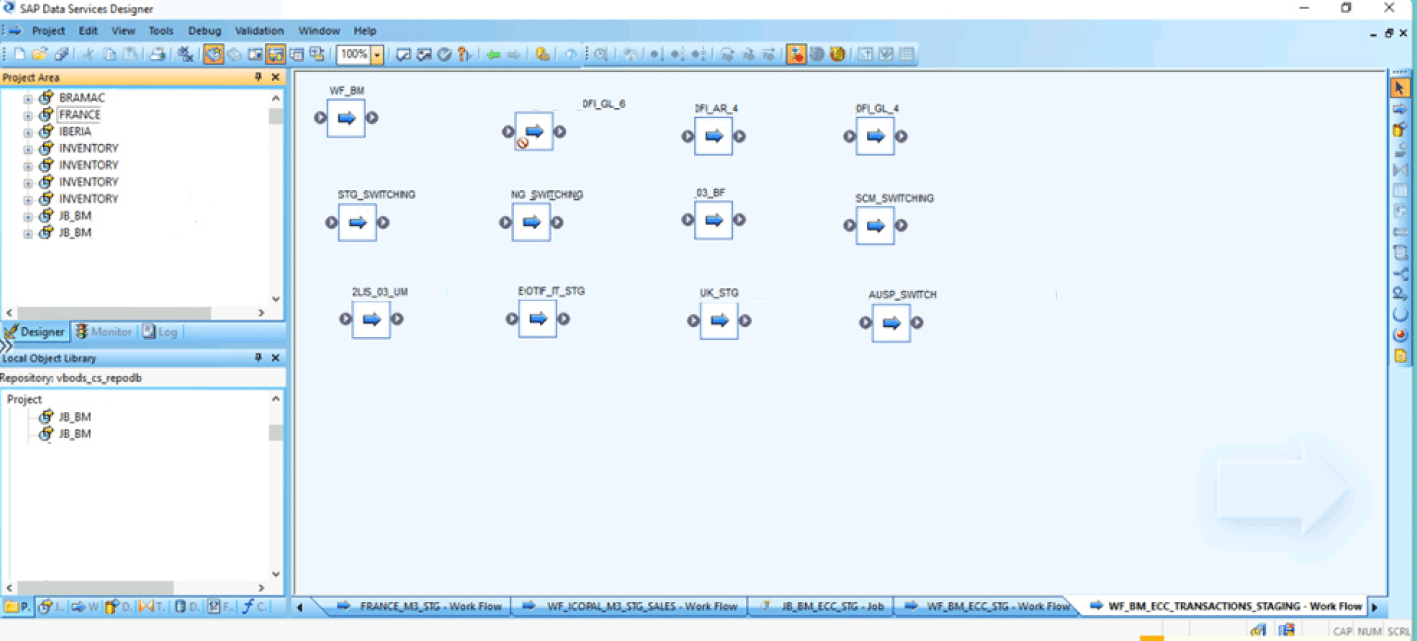Click the Validate Current View icon
This screenshot has height=641, width=1417.
403,54
